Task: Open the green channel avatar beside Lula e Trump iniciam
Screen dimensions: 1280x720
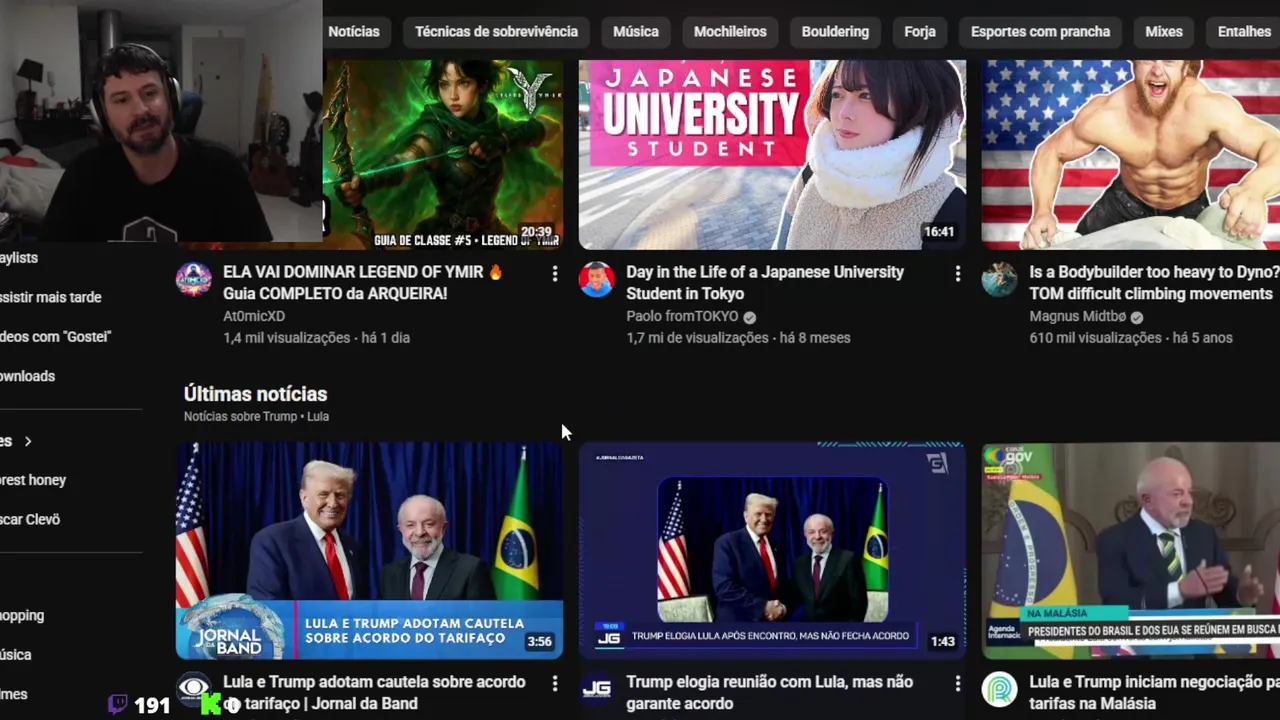Action: click(999, 690)
